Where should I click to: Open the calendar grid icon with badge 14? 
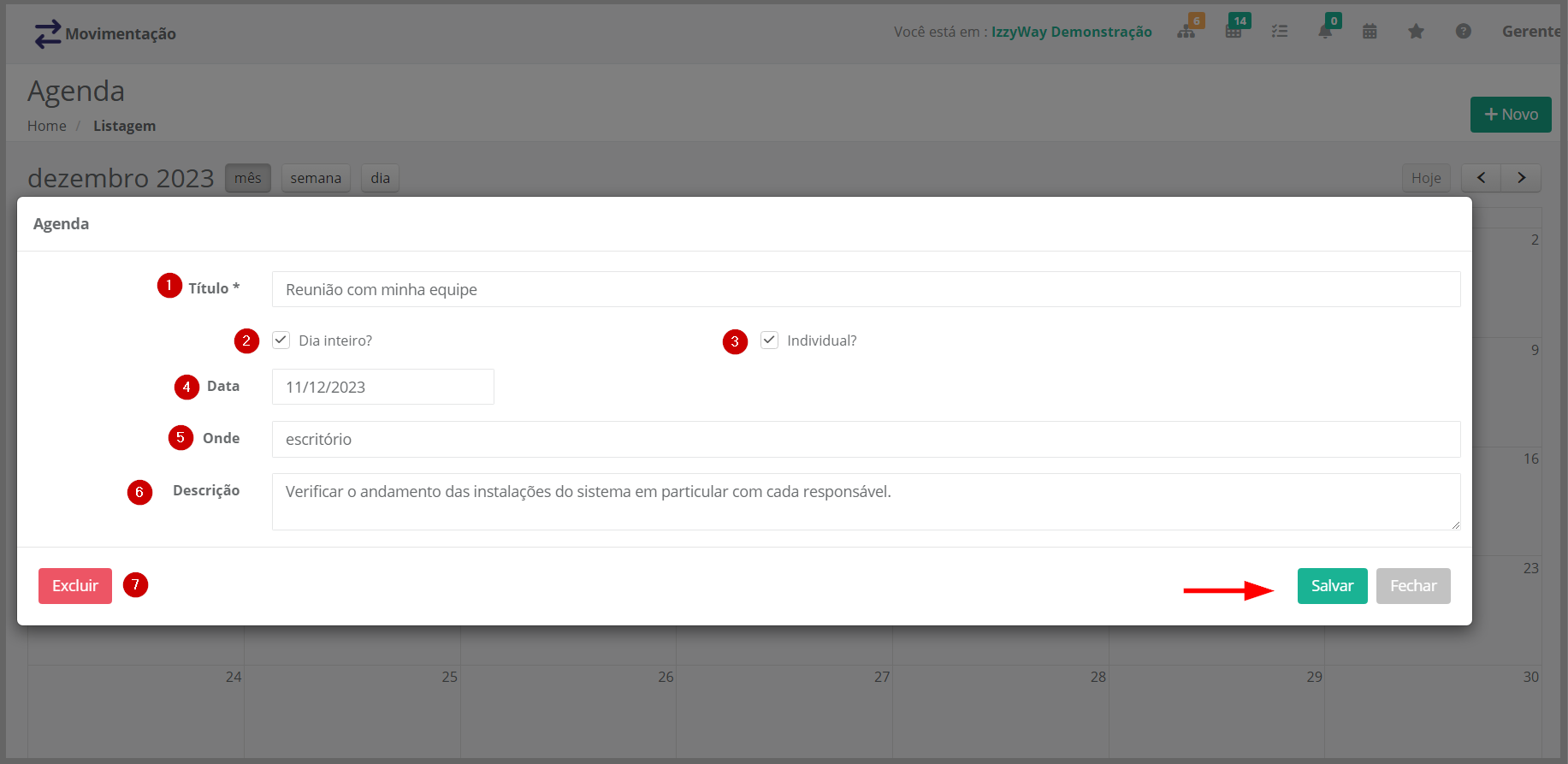point(1234,32)
